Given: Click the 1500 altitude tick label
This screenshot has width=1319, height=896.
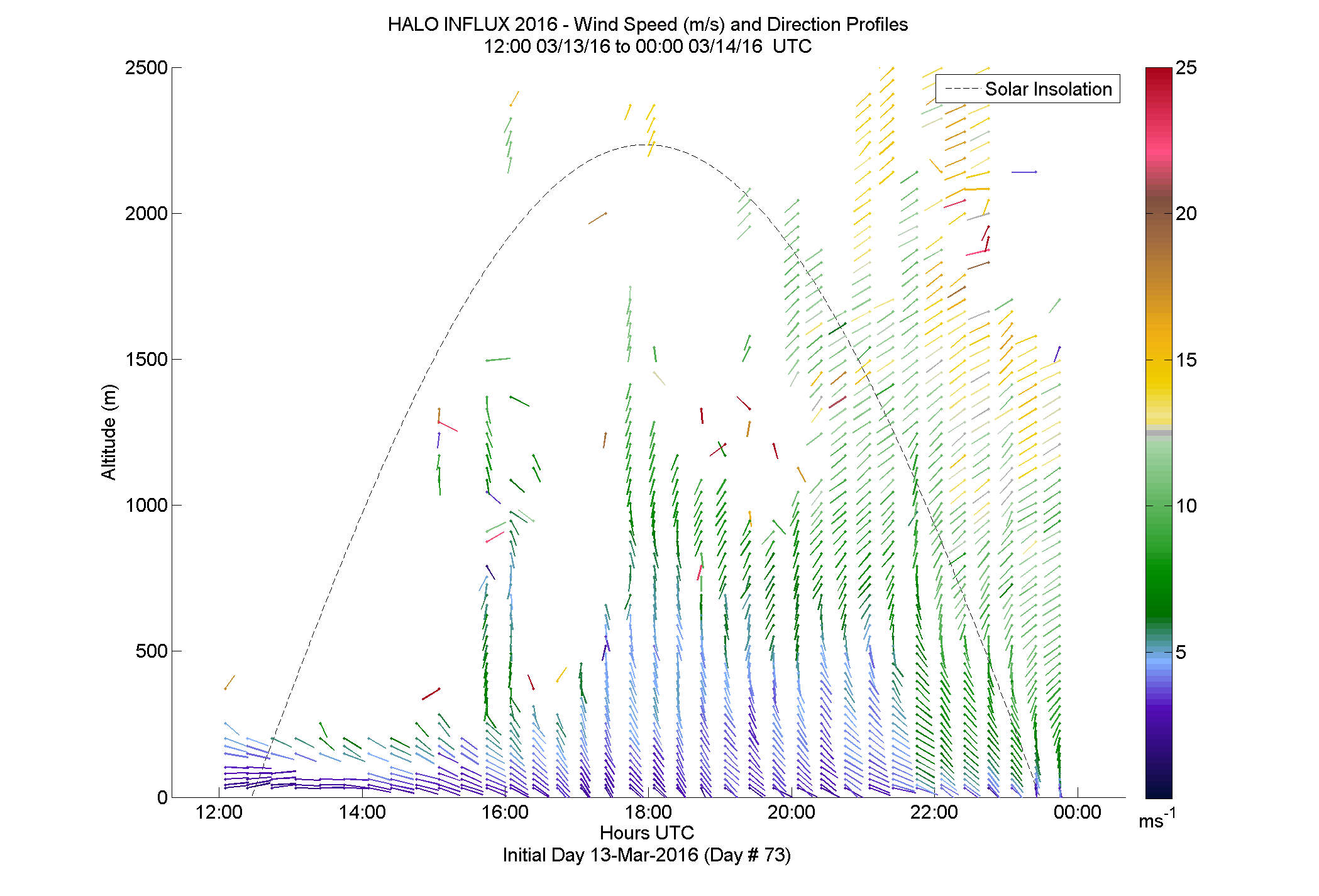Looking at the screenshot, I should pyautogui.click(x=146, y=359).
